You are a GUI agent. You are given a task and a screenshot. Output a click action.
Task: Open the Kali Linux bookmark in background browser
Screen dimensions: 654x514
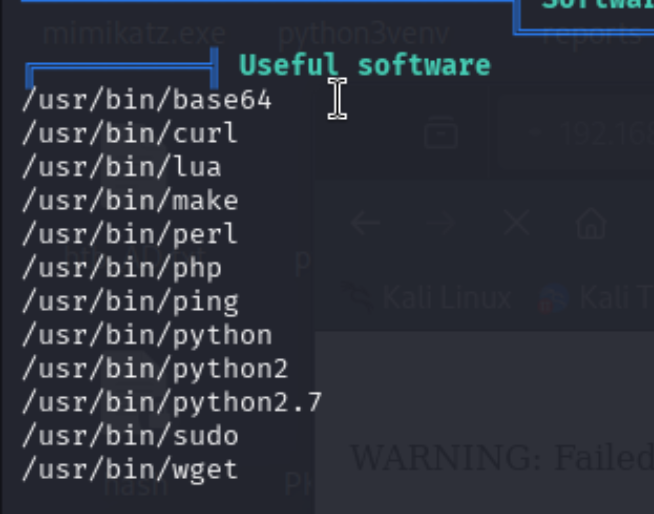[428, 298]
